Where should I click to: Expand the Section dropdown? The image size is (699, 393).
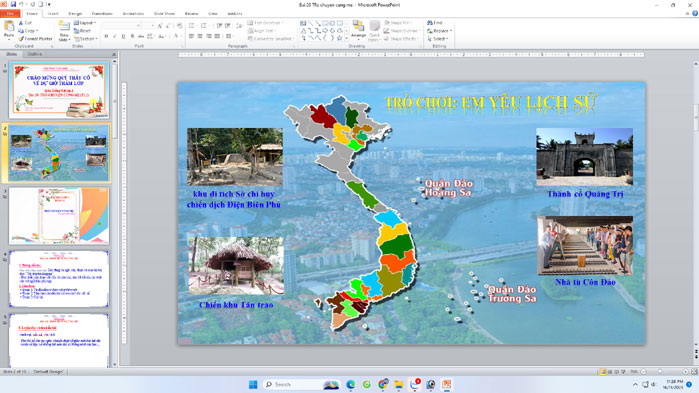[86, 39]
